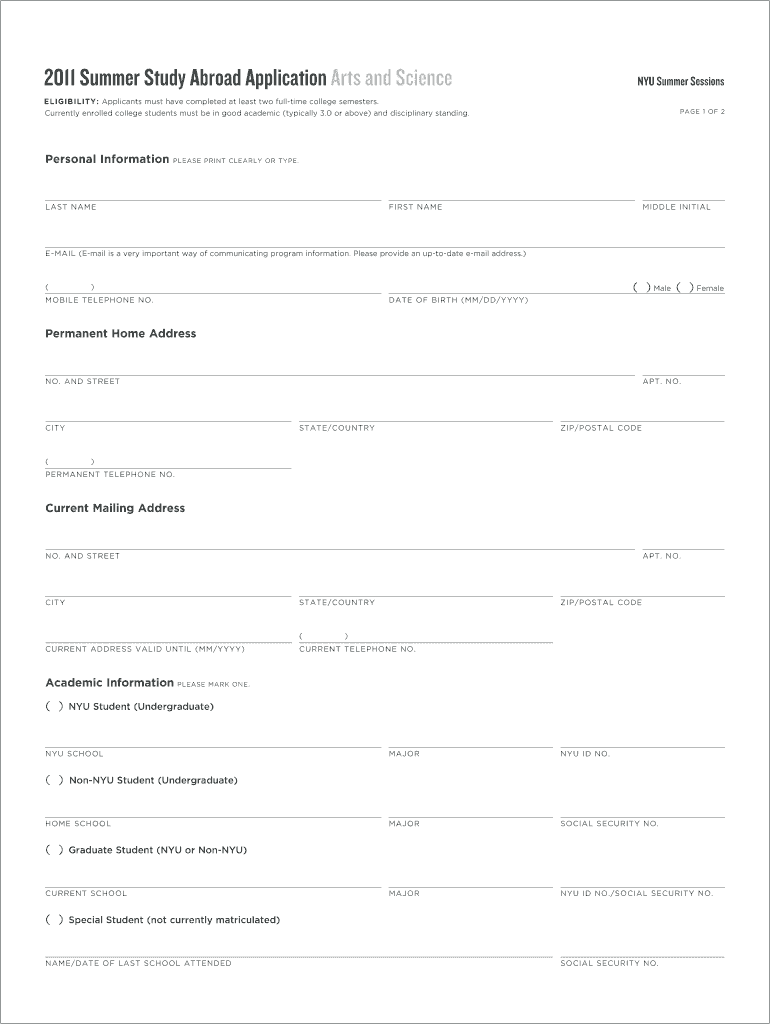Click the NYU School field
Screen dimensions: 770x1024
point(212,739)
